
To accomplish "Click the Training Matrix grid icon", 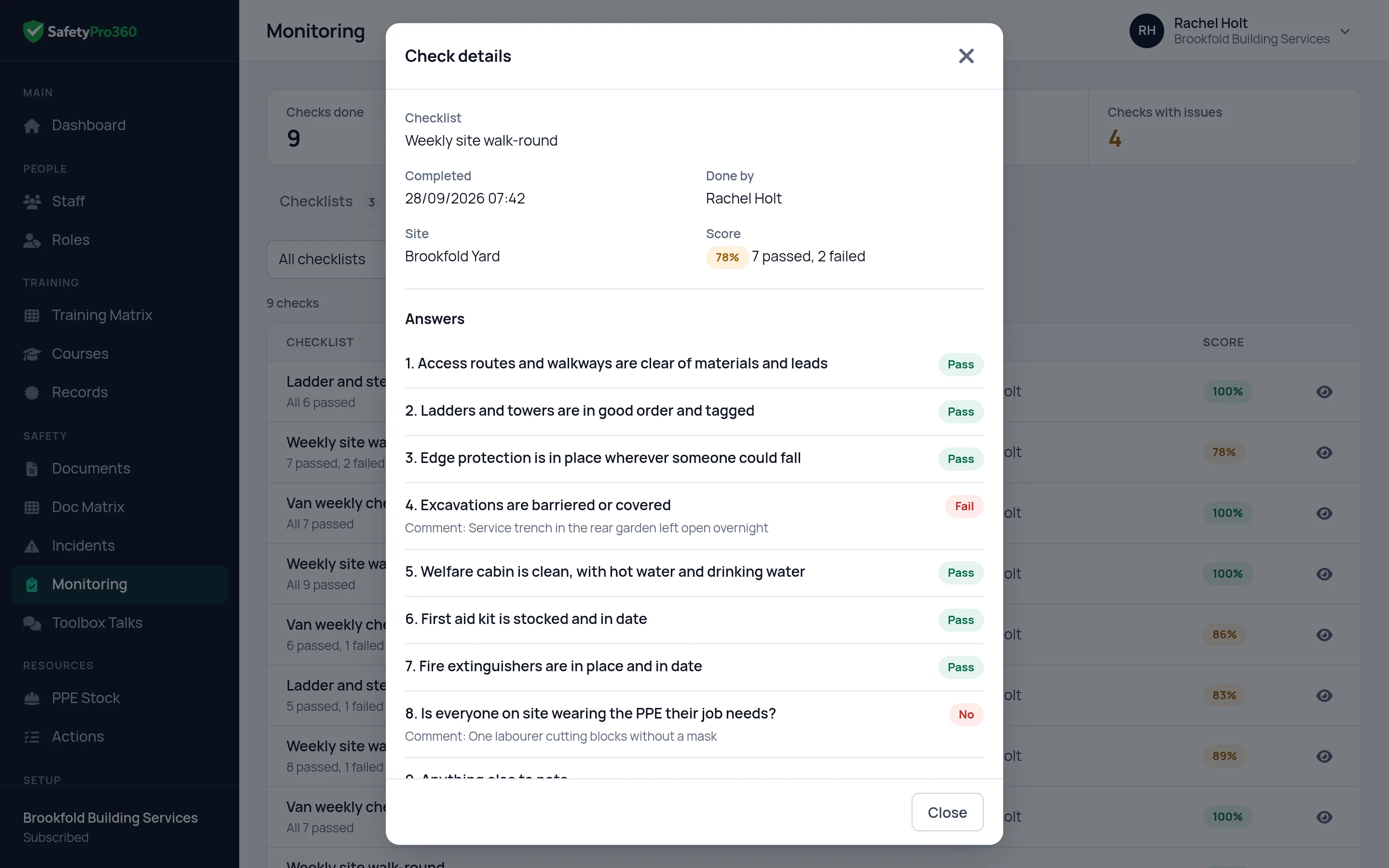I will click(x=31, y=315).
